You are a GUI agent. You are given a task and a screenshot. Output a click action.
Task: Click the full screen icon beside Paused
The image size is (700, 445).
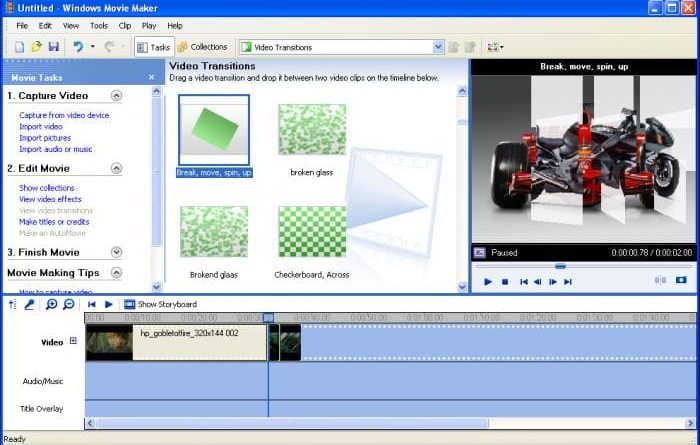pos(479,253)
